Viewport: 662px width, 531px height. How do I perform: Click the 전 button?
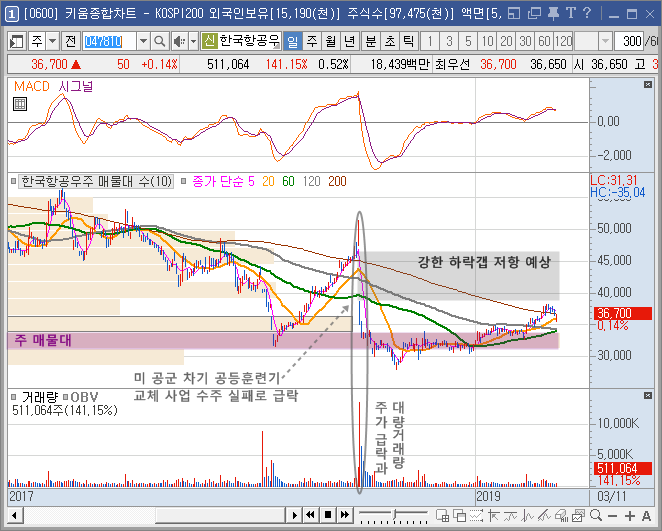click(71, 41)
